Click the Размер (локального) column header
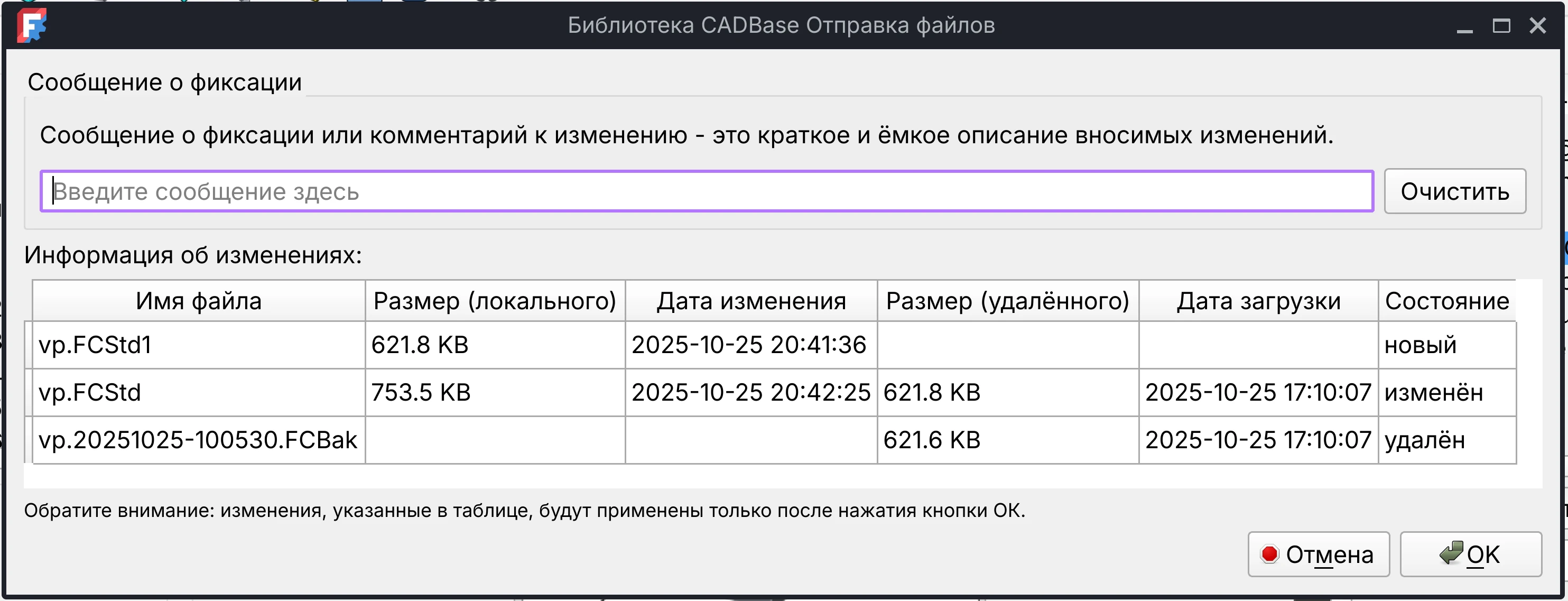Screen dimensions: 1568x601 [495, 300]
